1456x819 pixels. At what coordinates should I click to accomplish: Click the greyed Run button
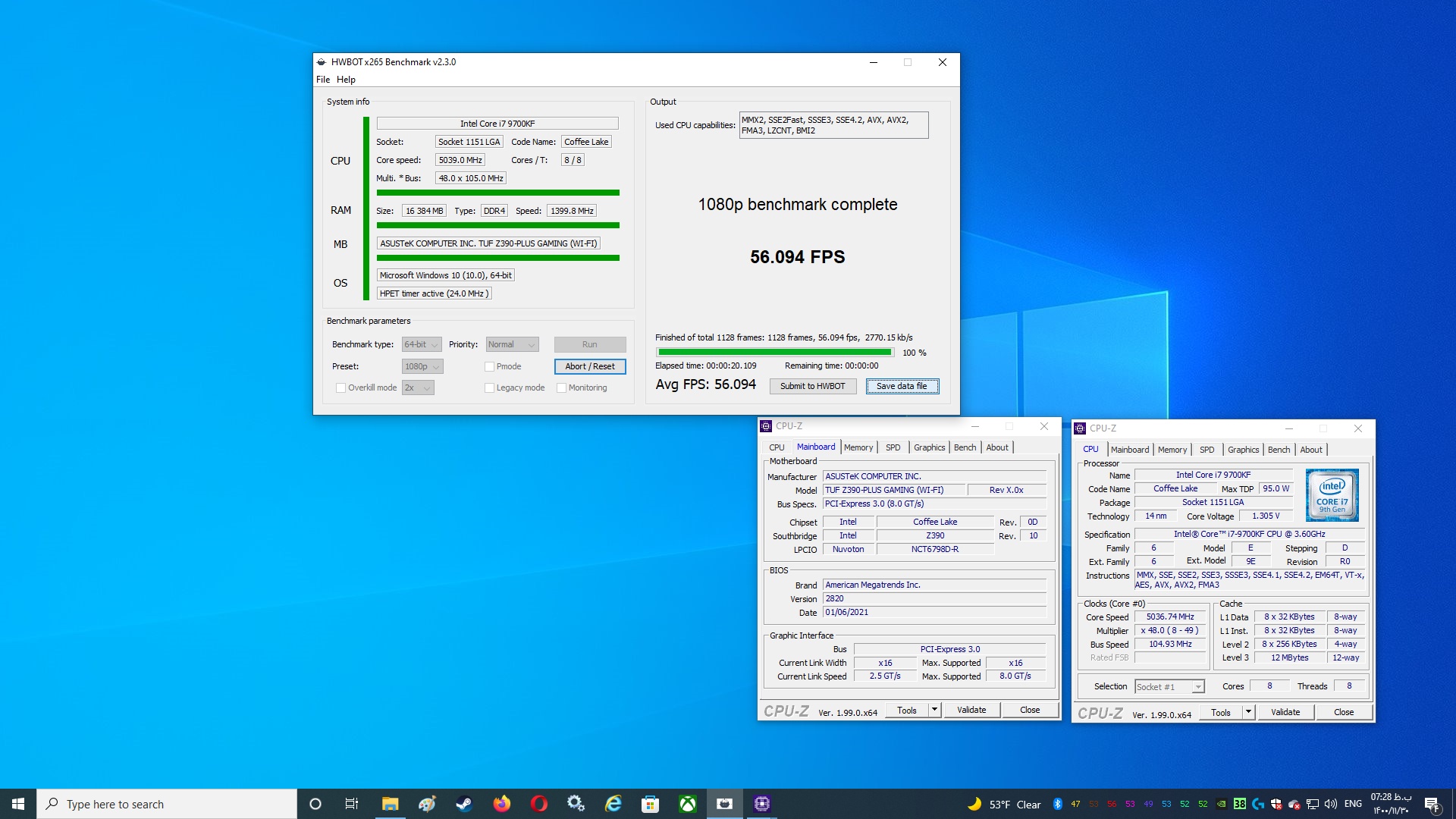[590, 344]
